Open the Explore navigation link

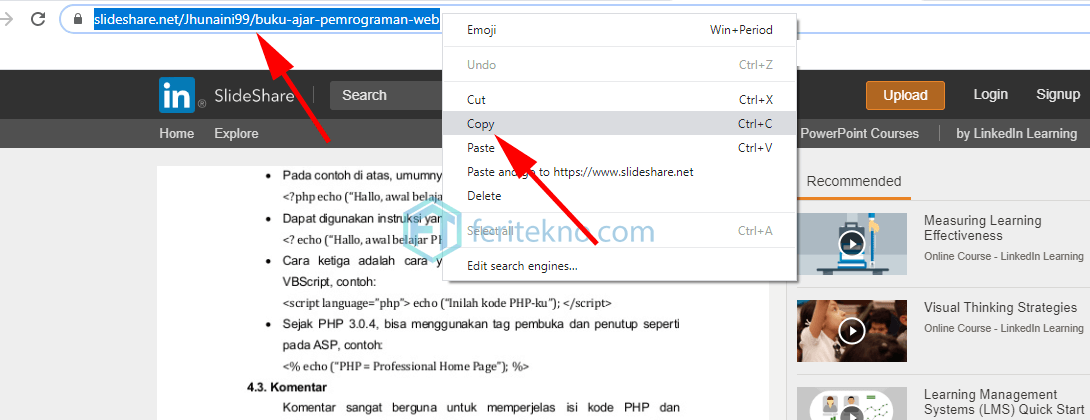coord(236,134)
